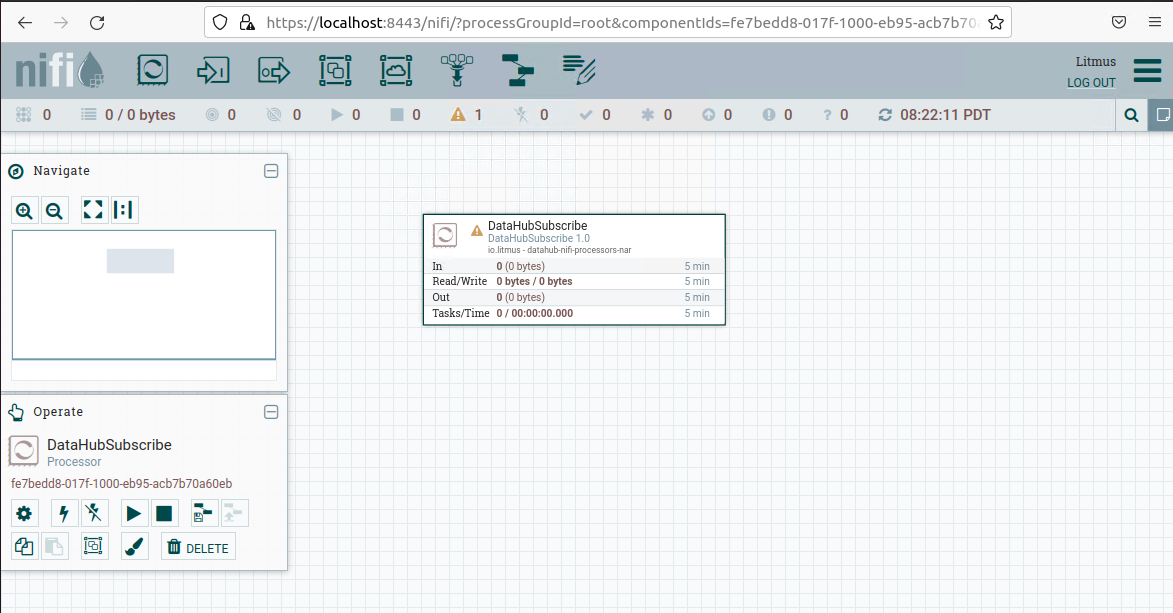This screenshot has width=1173, height=613.
Task: Go back in the browser
Action: 25,22
